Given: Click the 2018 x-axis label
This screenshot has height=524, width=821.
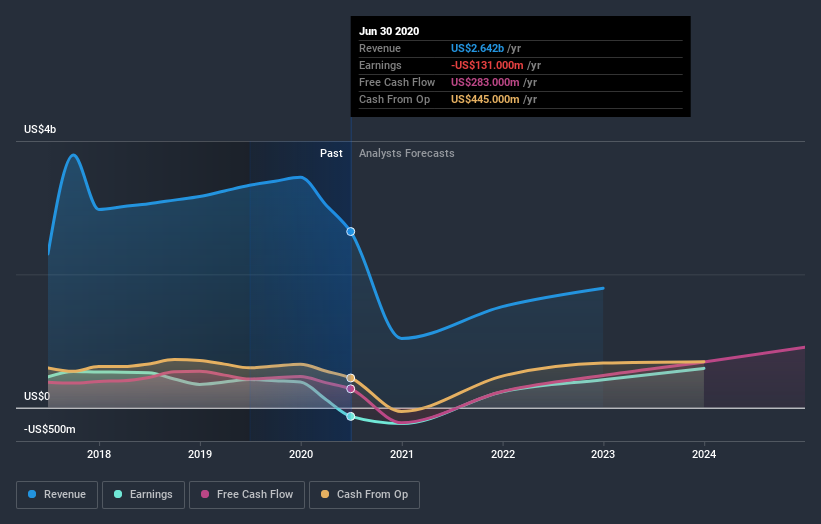Looking at the screenshot, I should coord(99,454).
